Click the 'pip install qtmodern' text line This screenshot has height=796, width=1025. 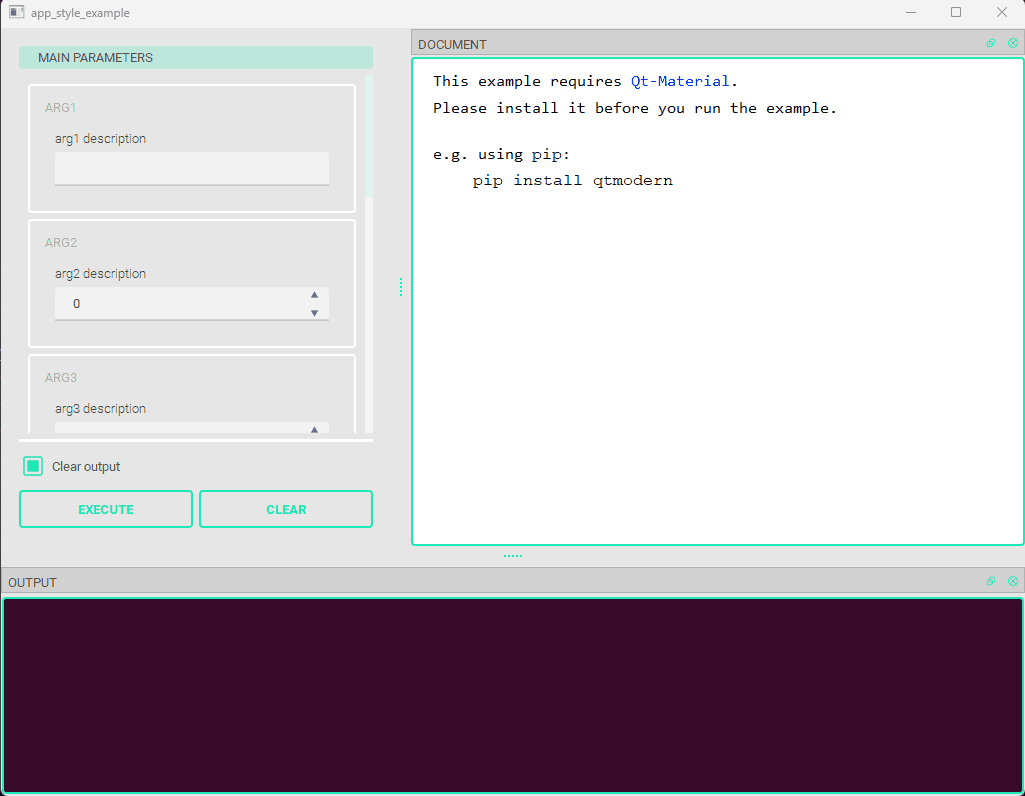click(x=573, y=180)
